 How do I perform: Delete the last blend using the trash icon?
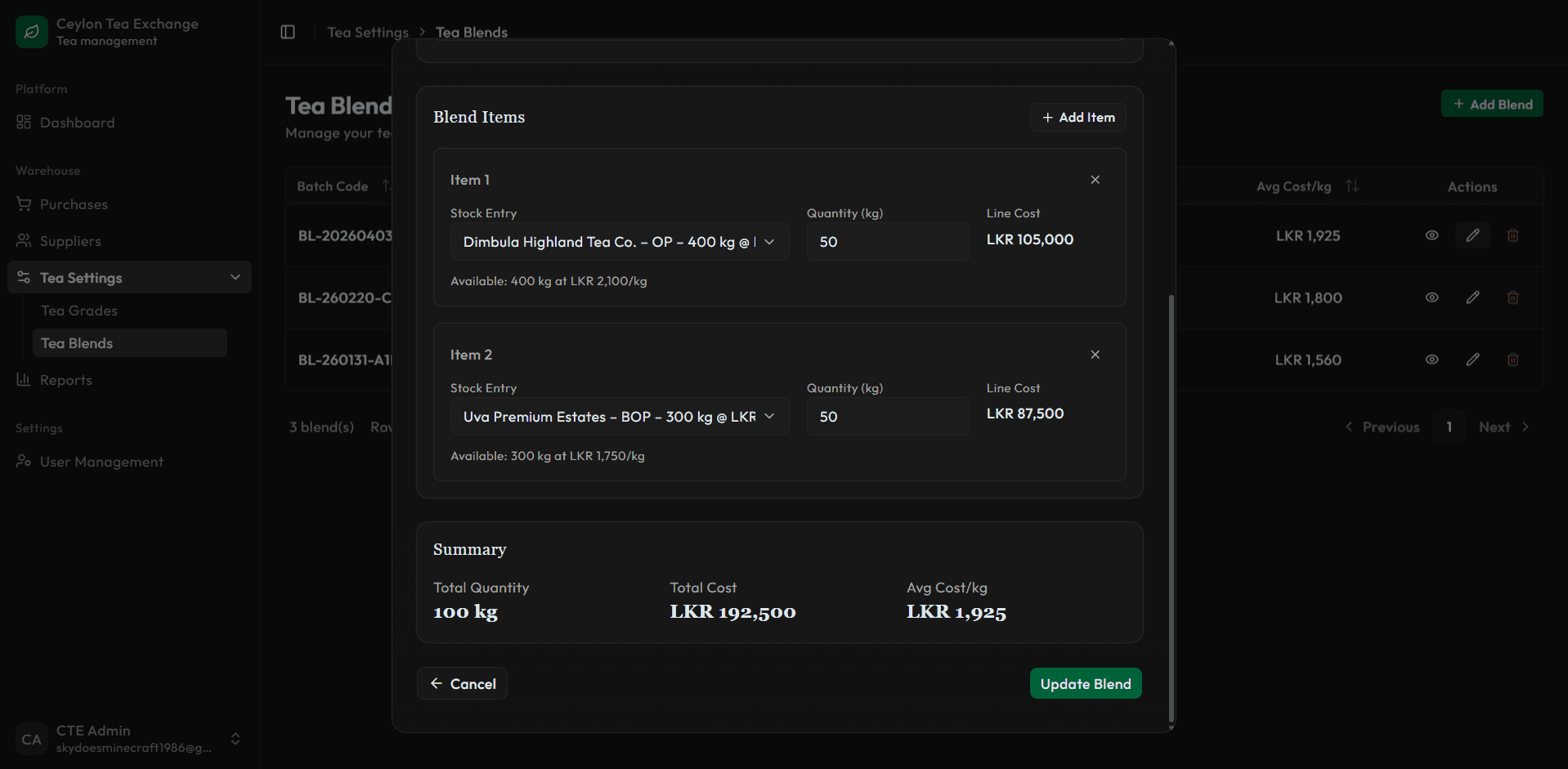(1512, 360)
